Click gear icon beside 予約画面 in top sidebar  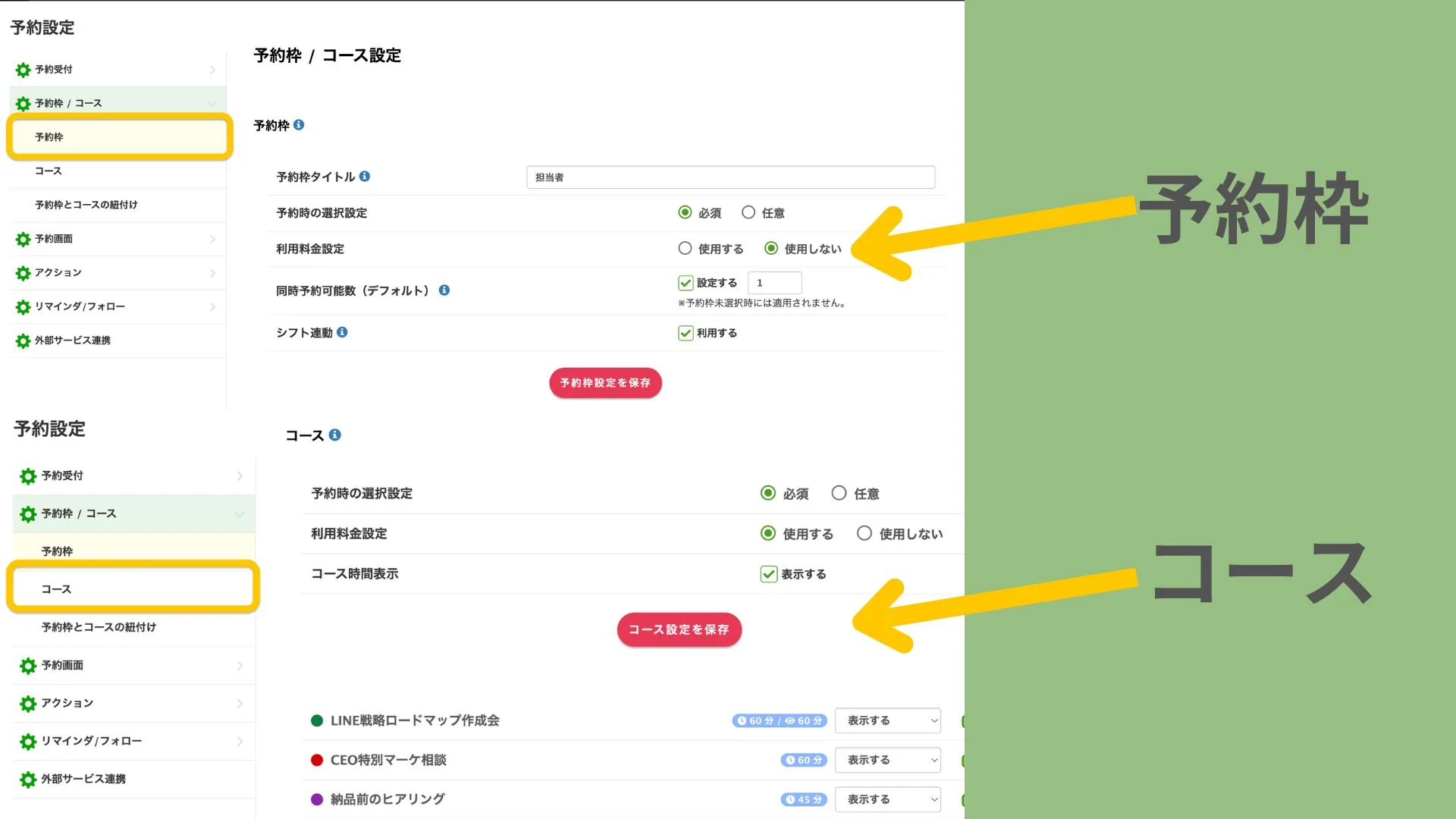[23, 240]
